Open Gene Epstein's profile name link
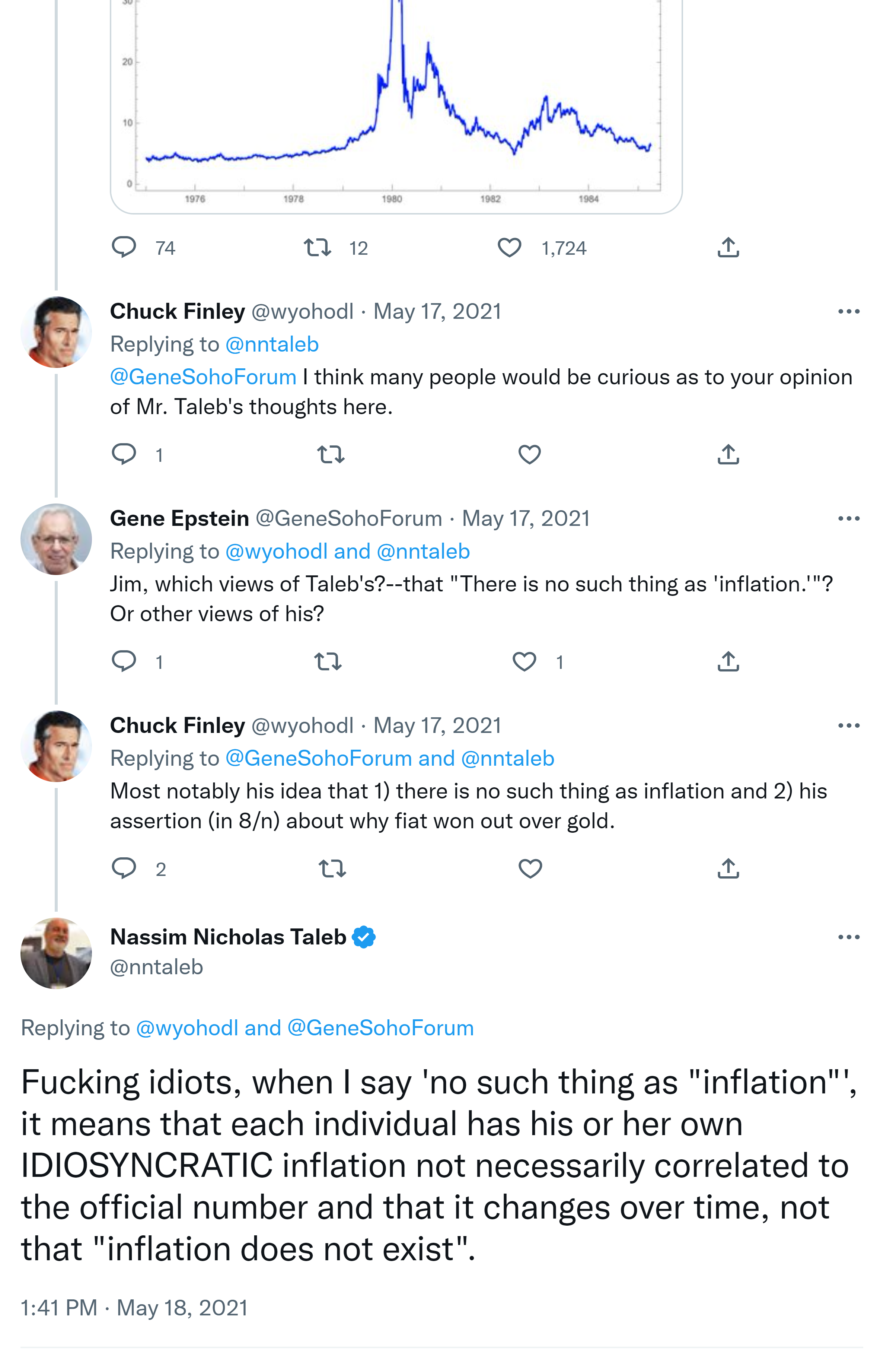This screenshot has height=1372, width=877. click(179, 518)
